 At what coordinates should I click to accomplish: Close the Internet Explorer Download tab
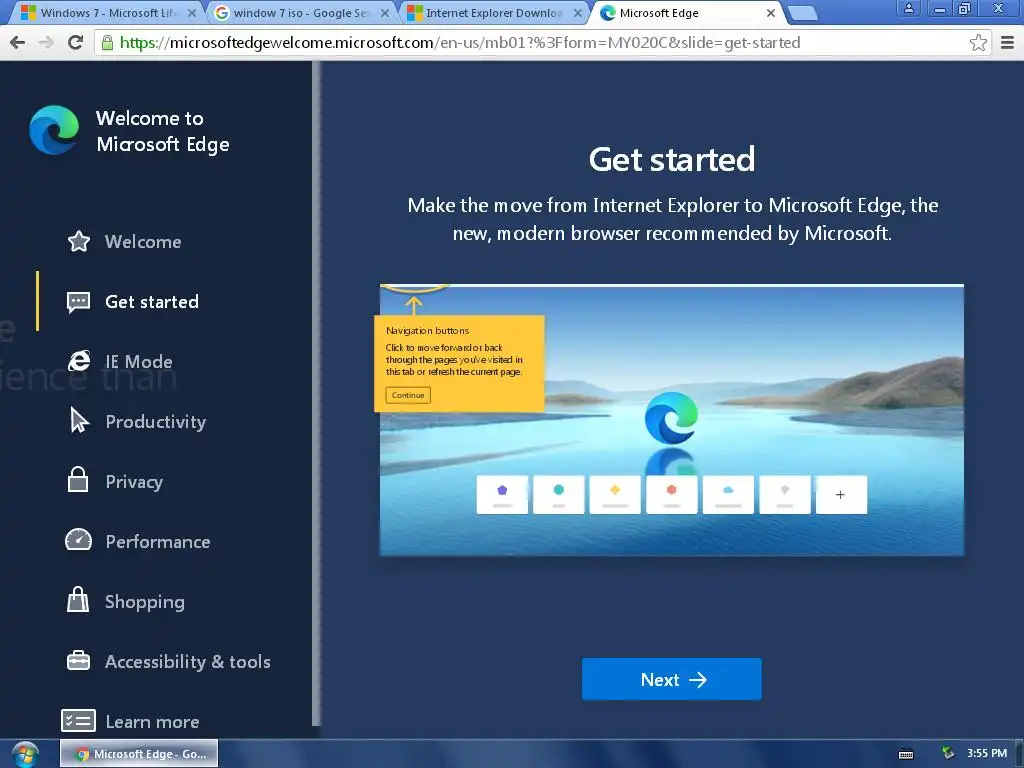coord(577,13)
